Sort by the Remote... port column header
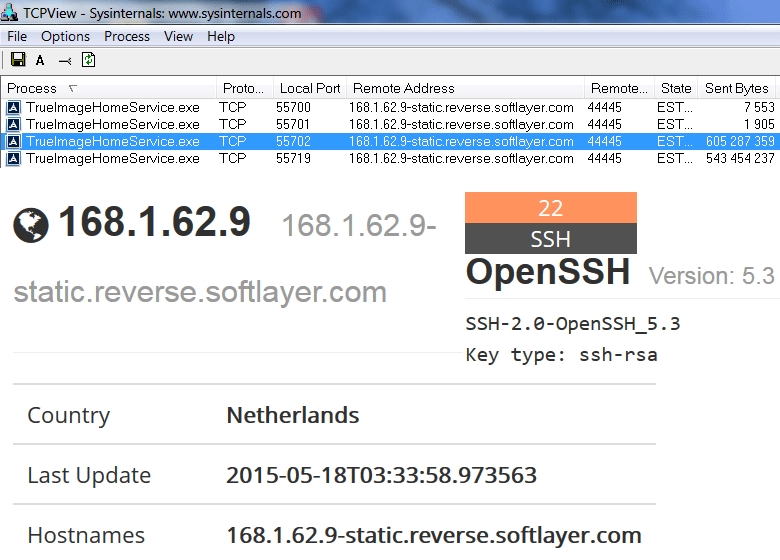780x560 pixels. 619,88
